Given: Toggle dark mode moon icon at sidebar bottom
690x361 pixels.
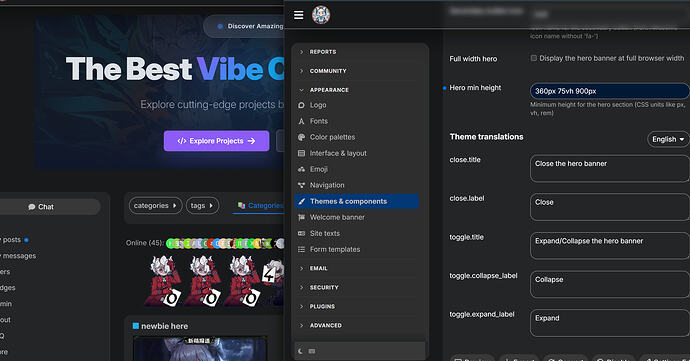Looking at the screenshot, I should coord(301,351).
